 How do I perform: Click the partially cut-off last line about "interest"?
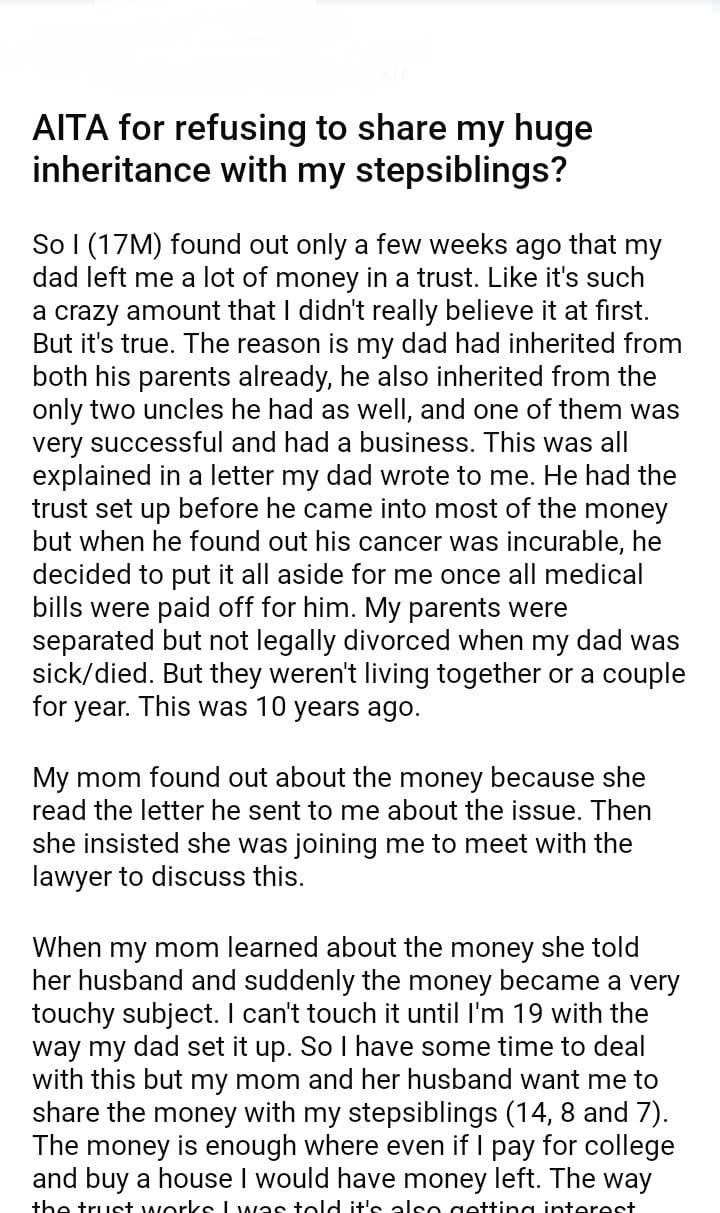pos(333,1205)
